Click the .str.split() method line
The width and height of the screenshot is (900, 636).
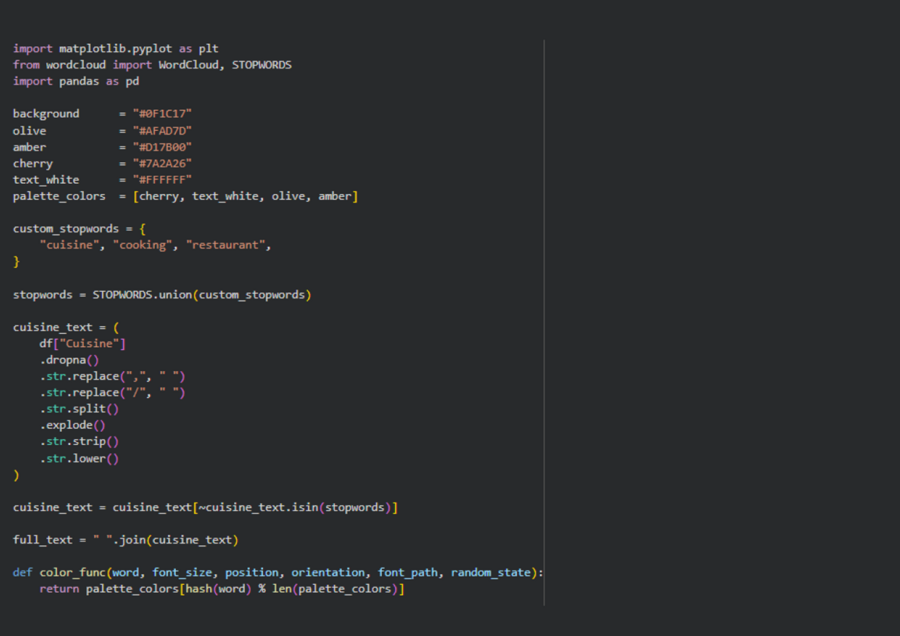pyautogui.click(x=79, y=409)
